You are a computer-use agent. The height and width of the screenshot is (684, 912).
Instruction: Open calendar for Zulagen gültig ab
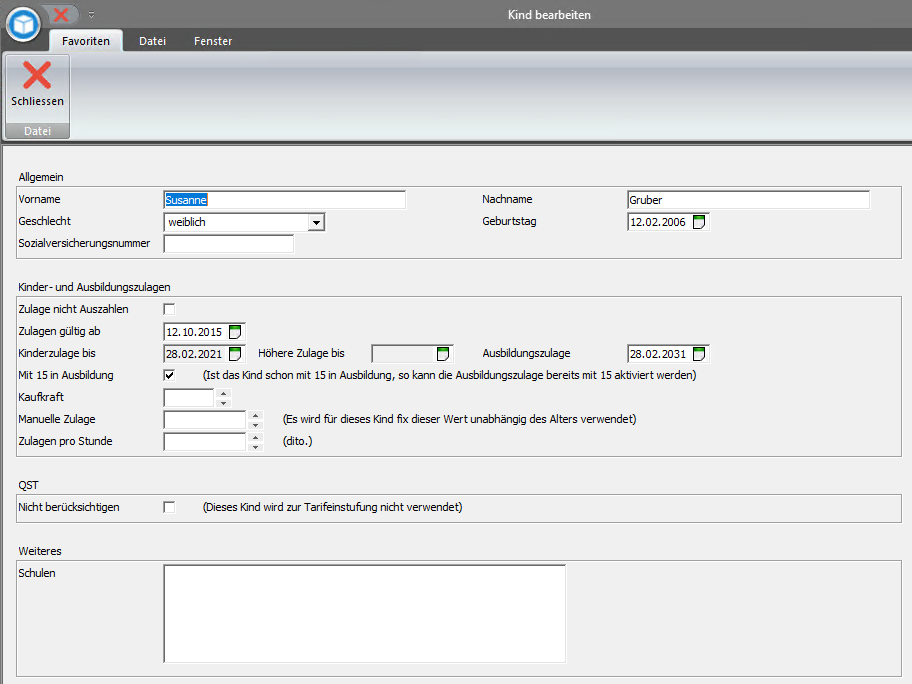click(235, 332)
